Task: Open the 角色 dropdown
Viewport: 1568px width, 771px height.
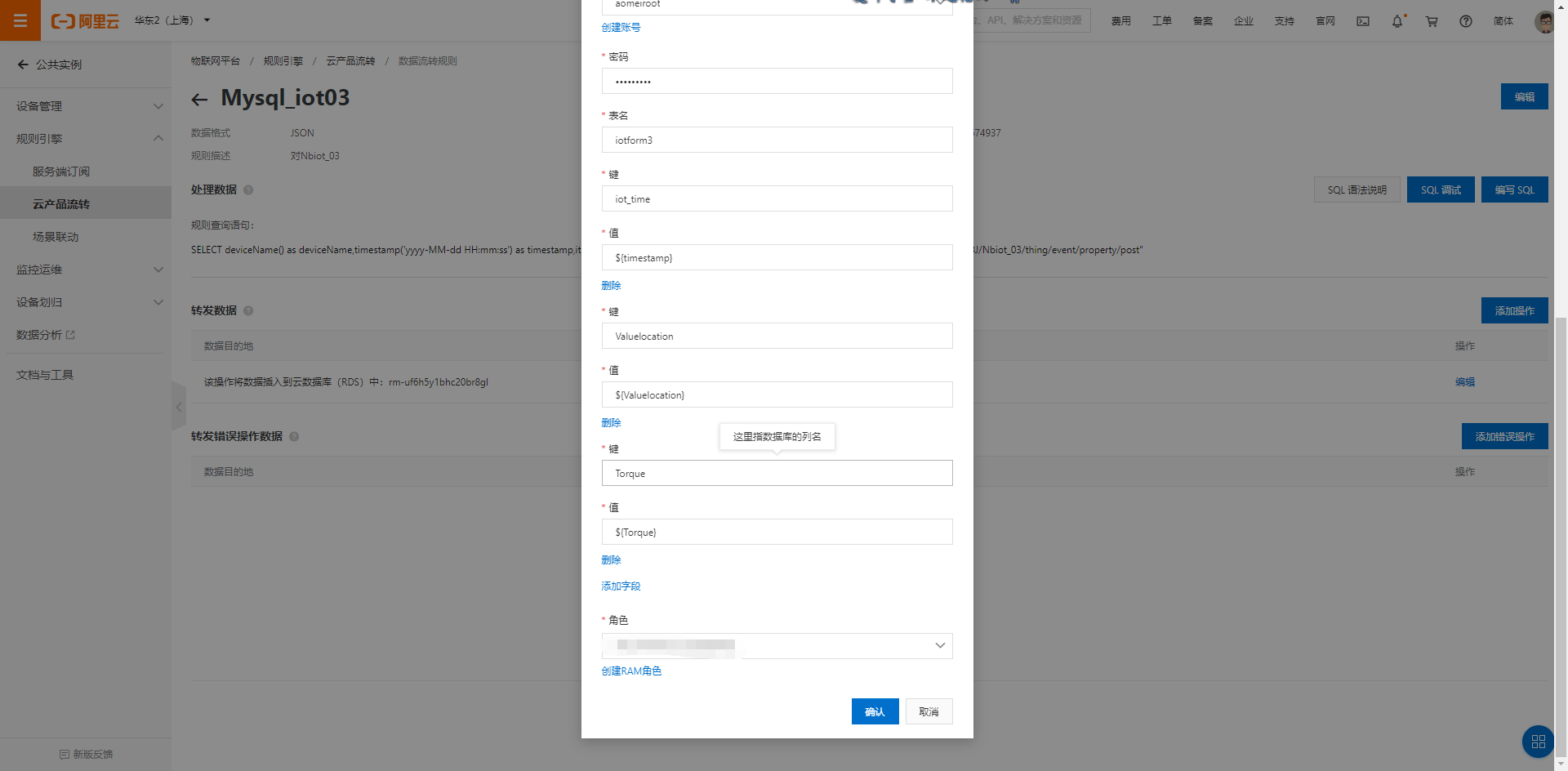Action: click(777, 646)
